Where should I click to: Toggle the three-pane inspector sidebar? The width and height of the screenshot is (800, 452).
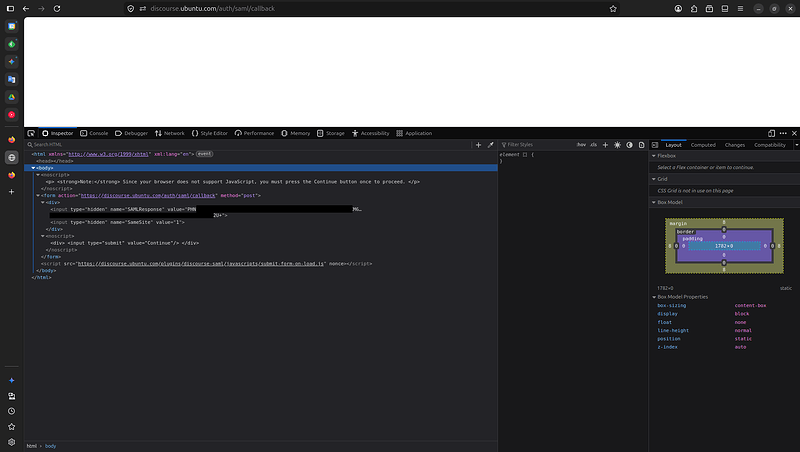(x=655, y=145)
